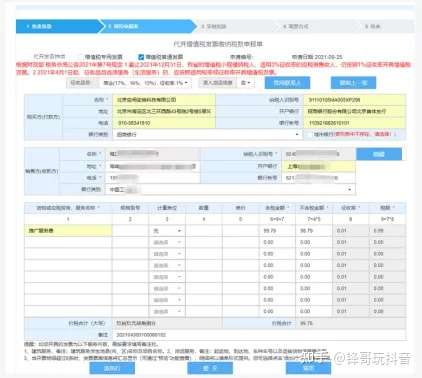Go to the first step in progress bar
Viewport: 422px width, 378px height.
pyautogui.click(x=57, y=26)
